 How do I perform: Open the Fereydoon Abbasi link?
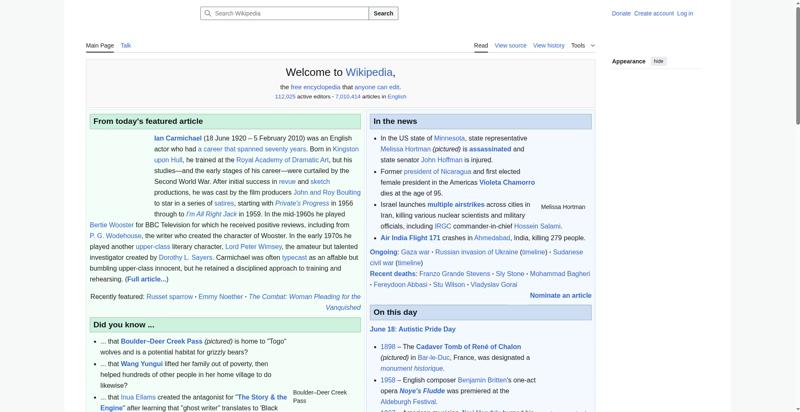400,285
